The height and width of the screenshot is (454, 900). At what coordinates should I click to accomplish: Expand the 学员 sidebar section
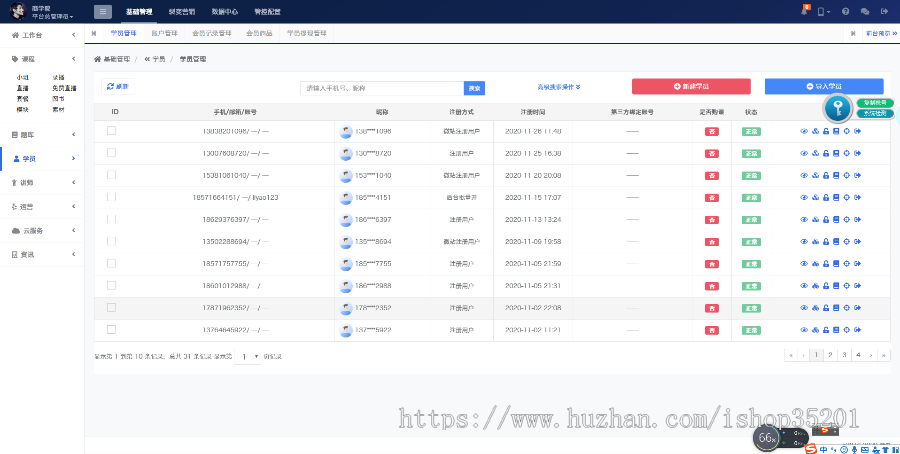pyautogui.click(x=42, y=158)
